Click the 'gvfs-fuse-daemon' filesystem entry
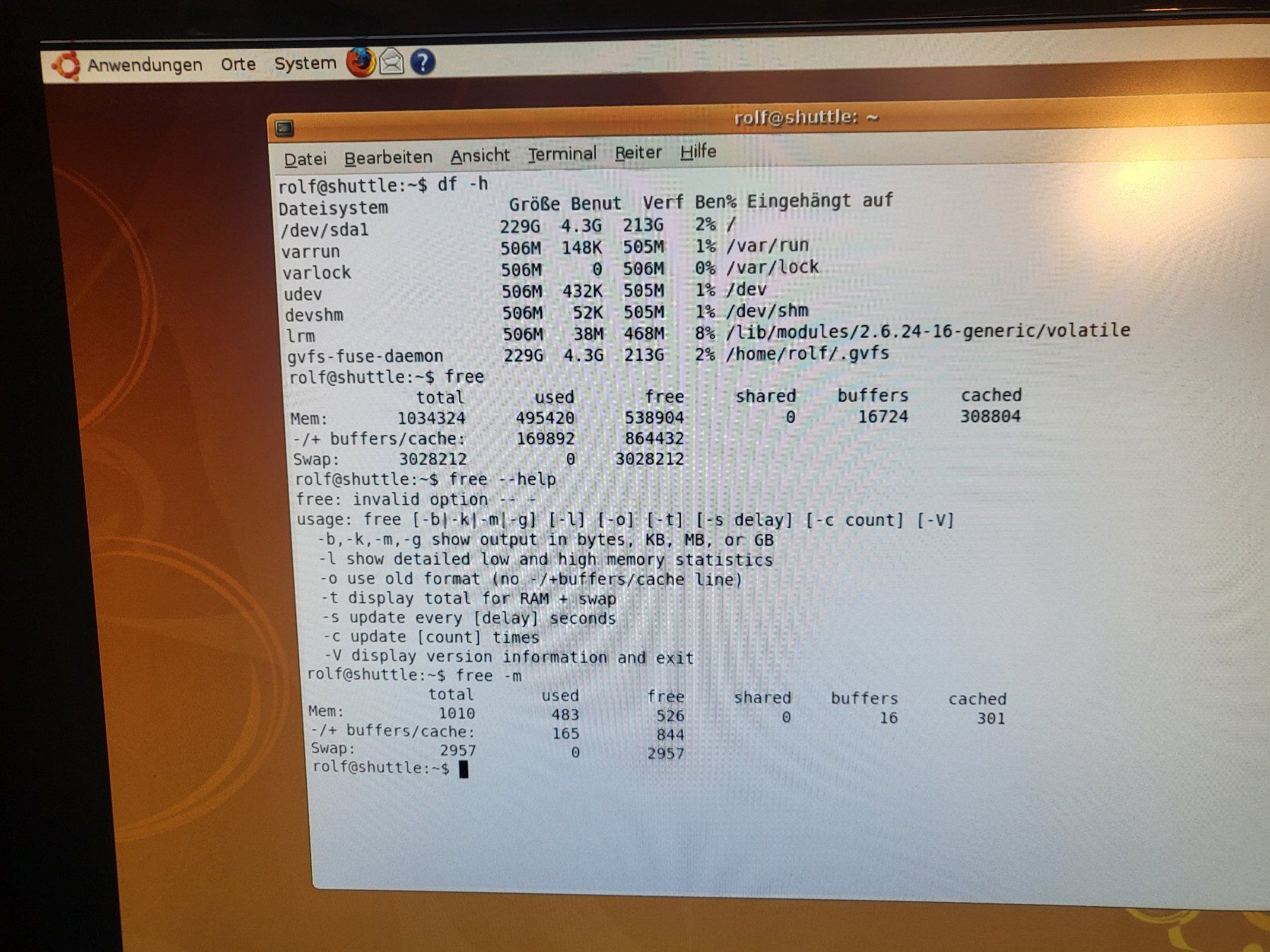The image size is (1270, 952). 365,356
